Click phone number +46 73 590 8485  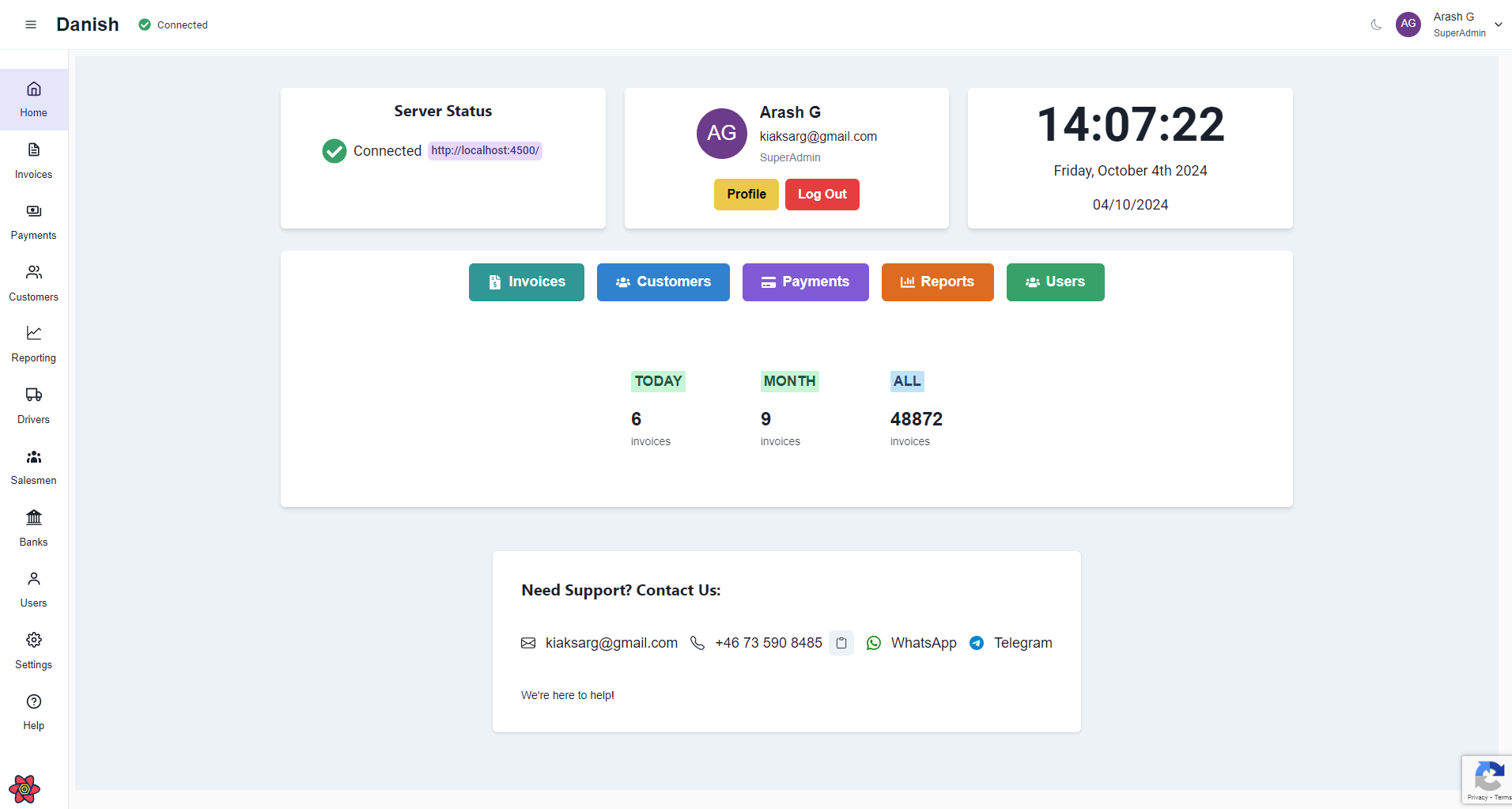tap(769, 643)
